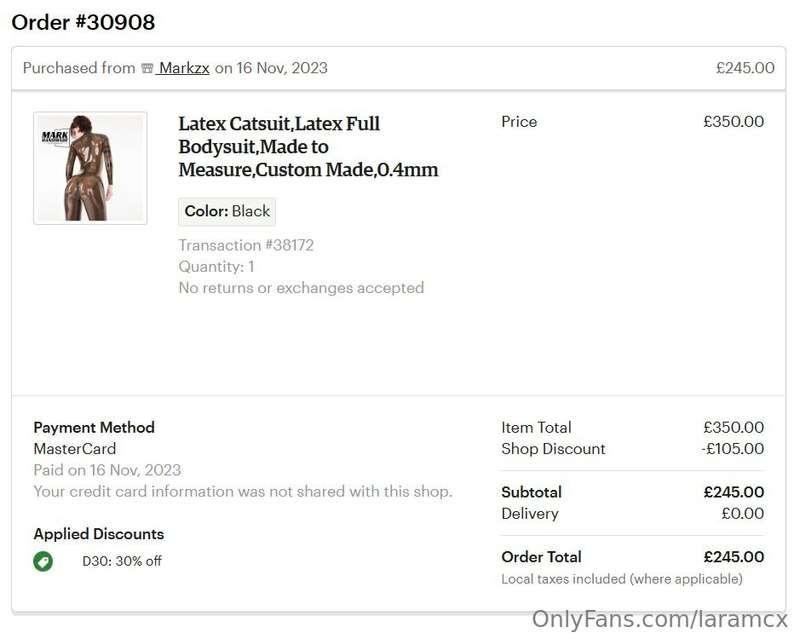
Task: Click the Order Total £245.00 amount
Action: tap(734, 557)
